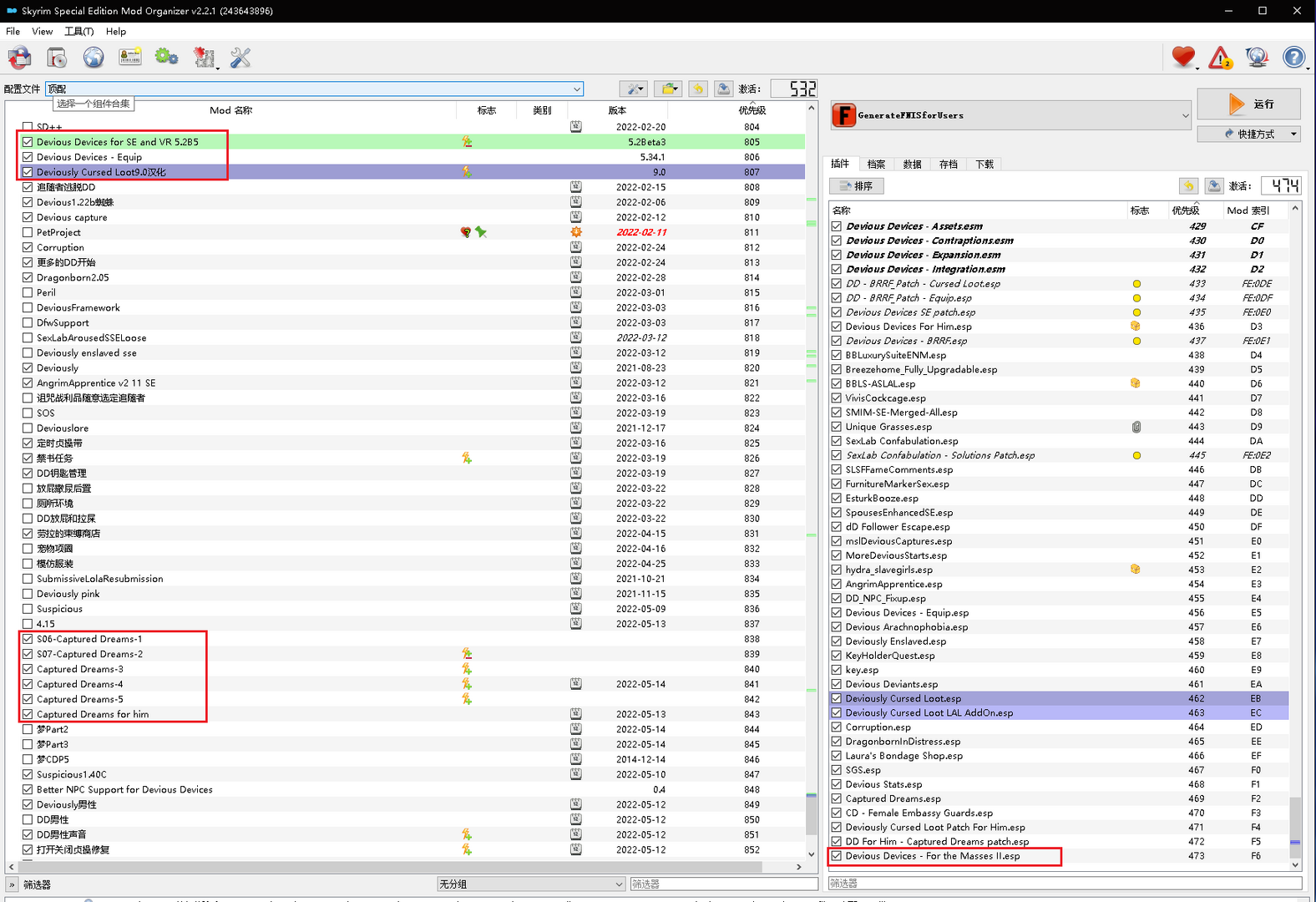Switch to the 档案 tab
The height and width of the screenshot is (902, 1316).
point(876,165)
